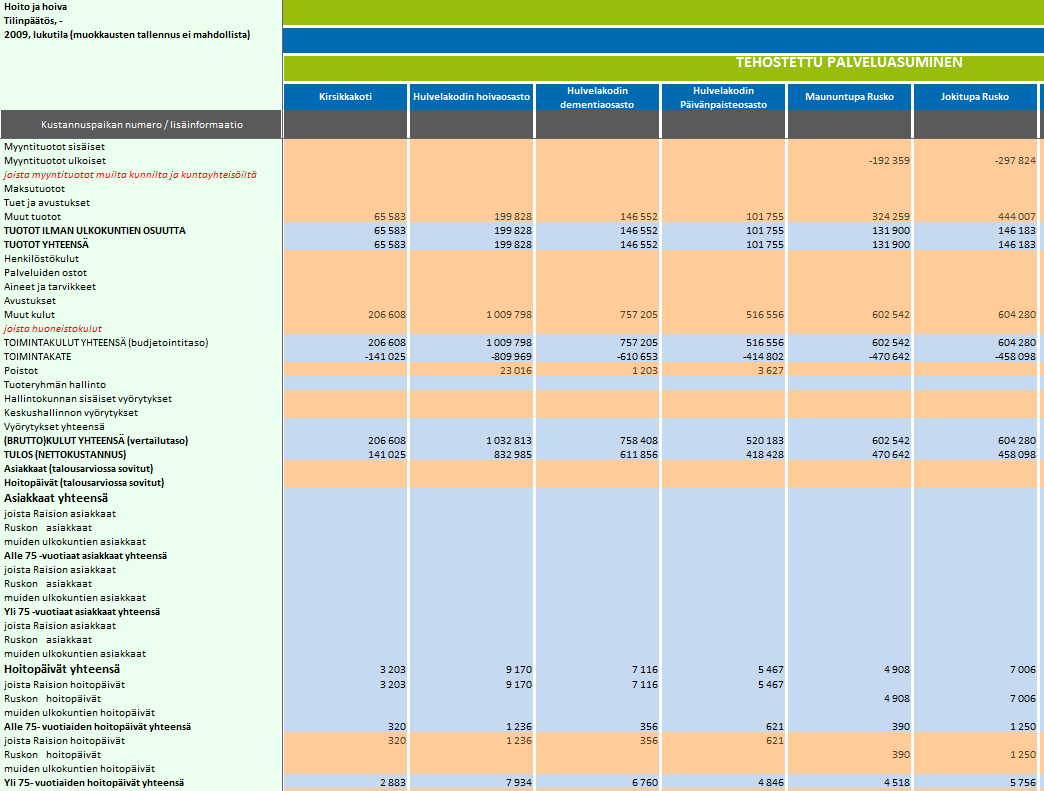Select the Keskushallinnon vyörytykset row label

pos(71,412)
